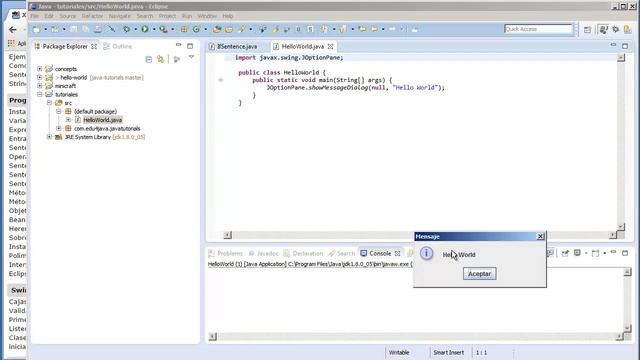Switch to the Outline view tab
This screenshot has width=640, height=360.
coord(118,47)
